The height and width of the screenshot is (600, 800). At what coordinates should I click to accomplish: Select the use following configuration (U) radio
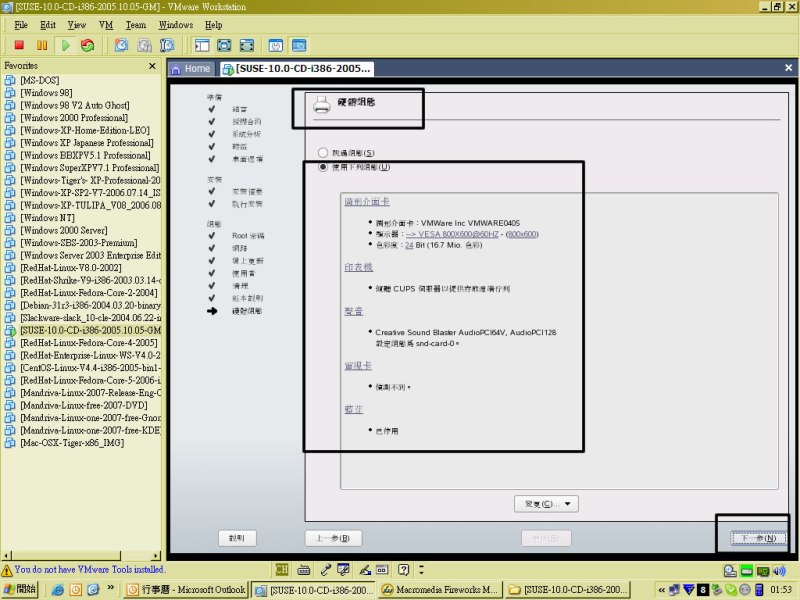(322, 167)
